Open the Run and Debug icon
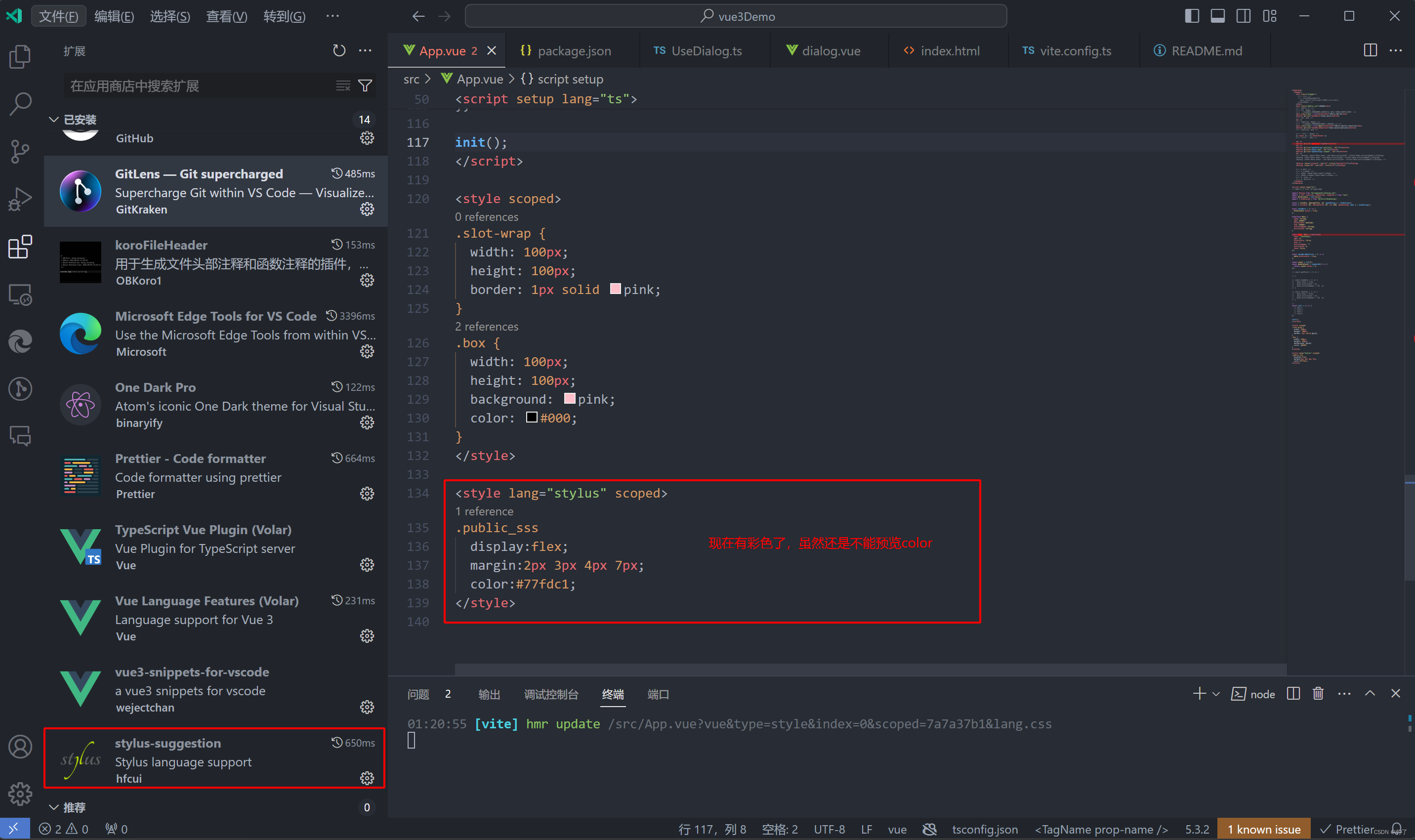1415x840 pixels. click(20, 199)
